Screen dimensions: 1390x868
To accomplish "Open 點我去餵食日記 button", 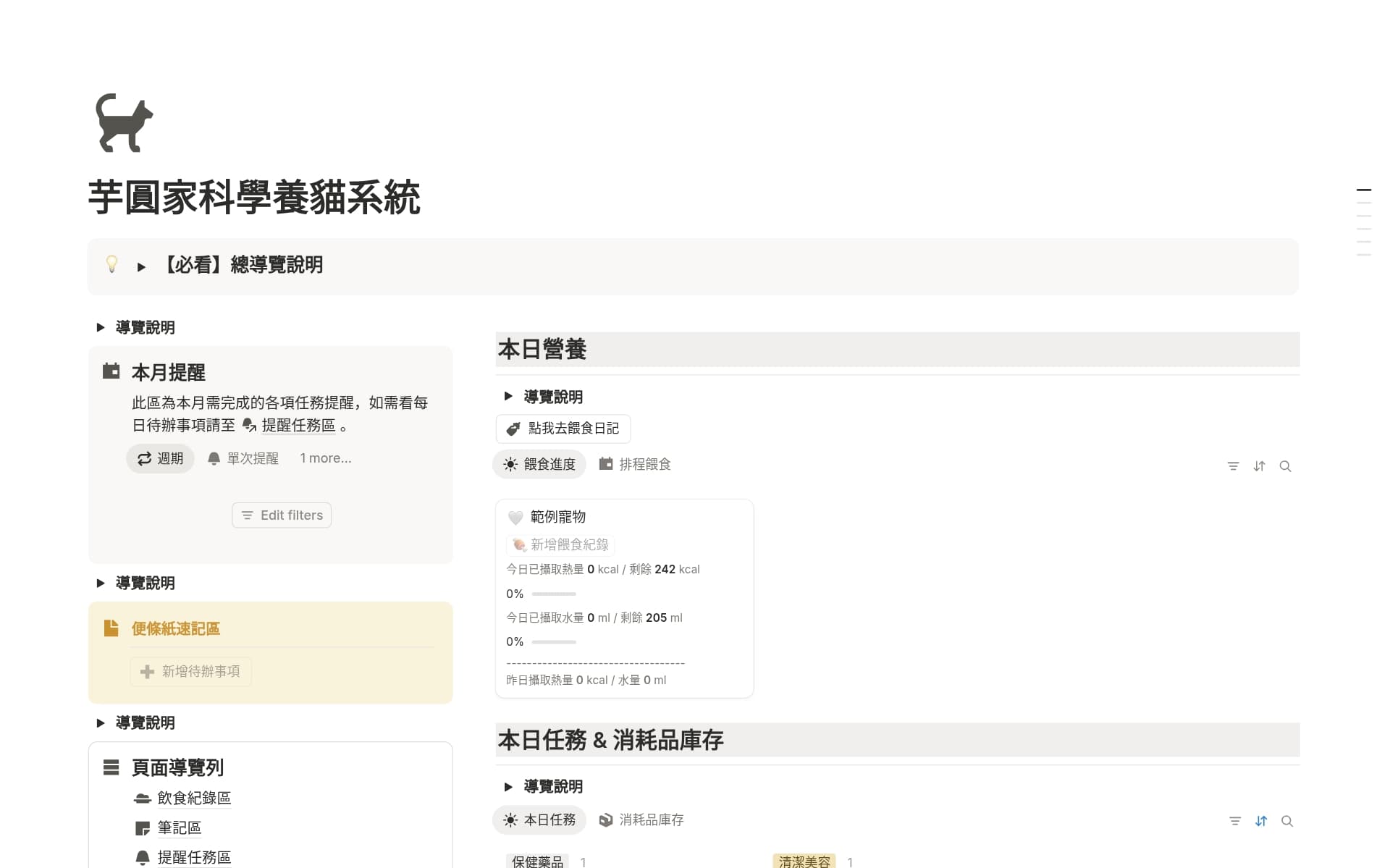I will pyautogui.click(x=563, y=429).
